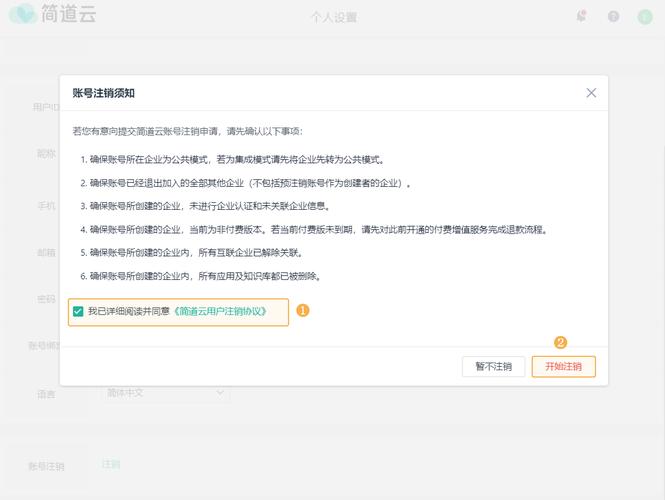Screen dimensions: 665x500
Task: Click the 个人设置 page title
Action: [x=334, y=17]
